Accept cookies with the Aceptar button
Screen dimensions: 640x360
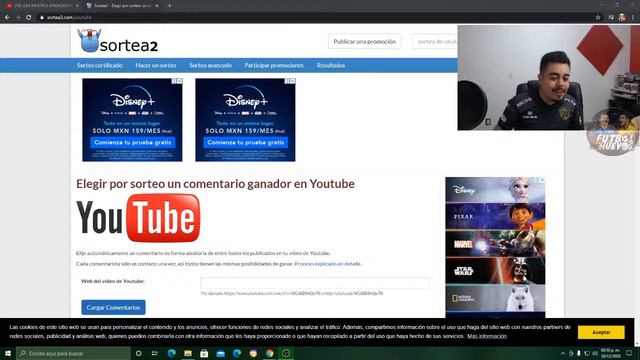click(601, 332)
